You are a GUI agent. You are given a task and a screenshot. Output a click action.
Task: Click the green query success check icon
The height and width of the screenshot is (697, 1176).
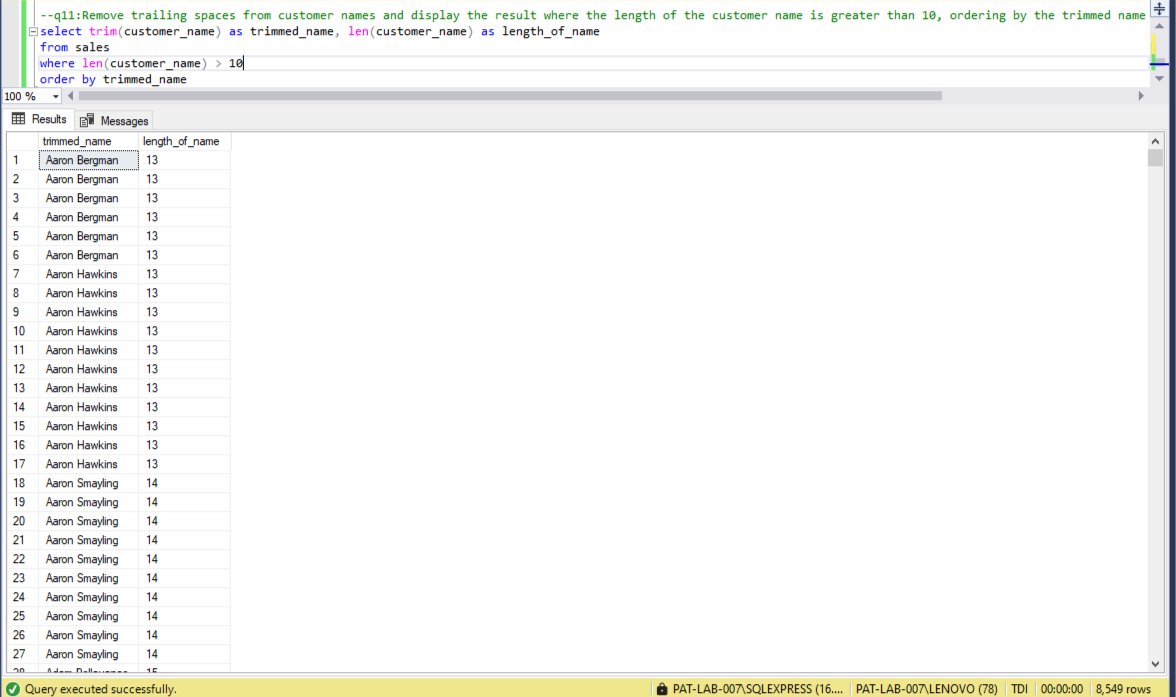pyautogui.click(x=13, y=689)
